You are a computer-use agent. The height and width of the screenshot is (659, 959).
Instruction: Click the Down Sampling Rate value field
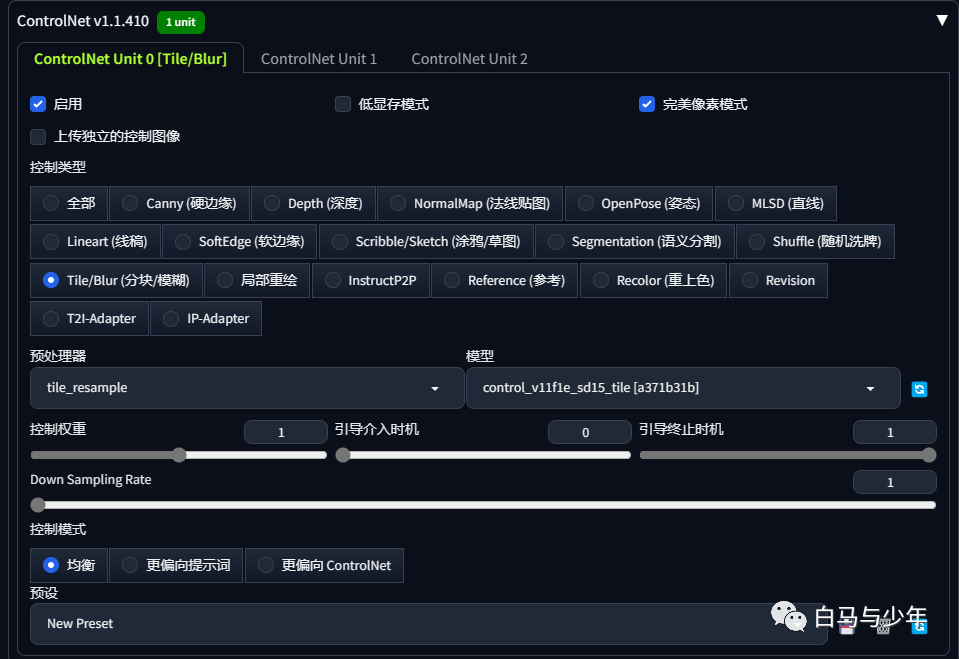[894, 482]
